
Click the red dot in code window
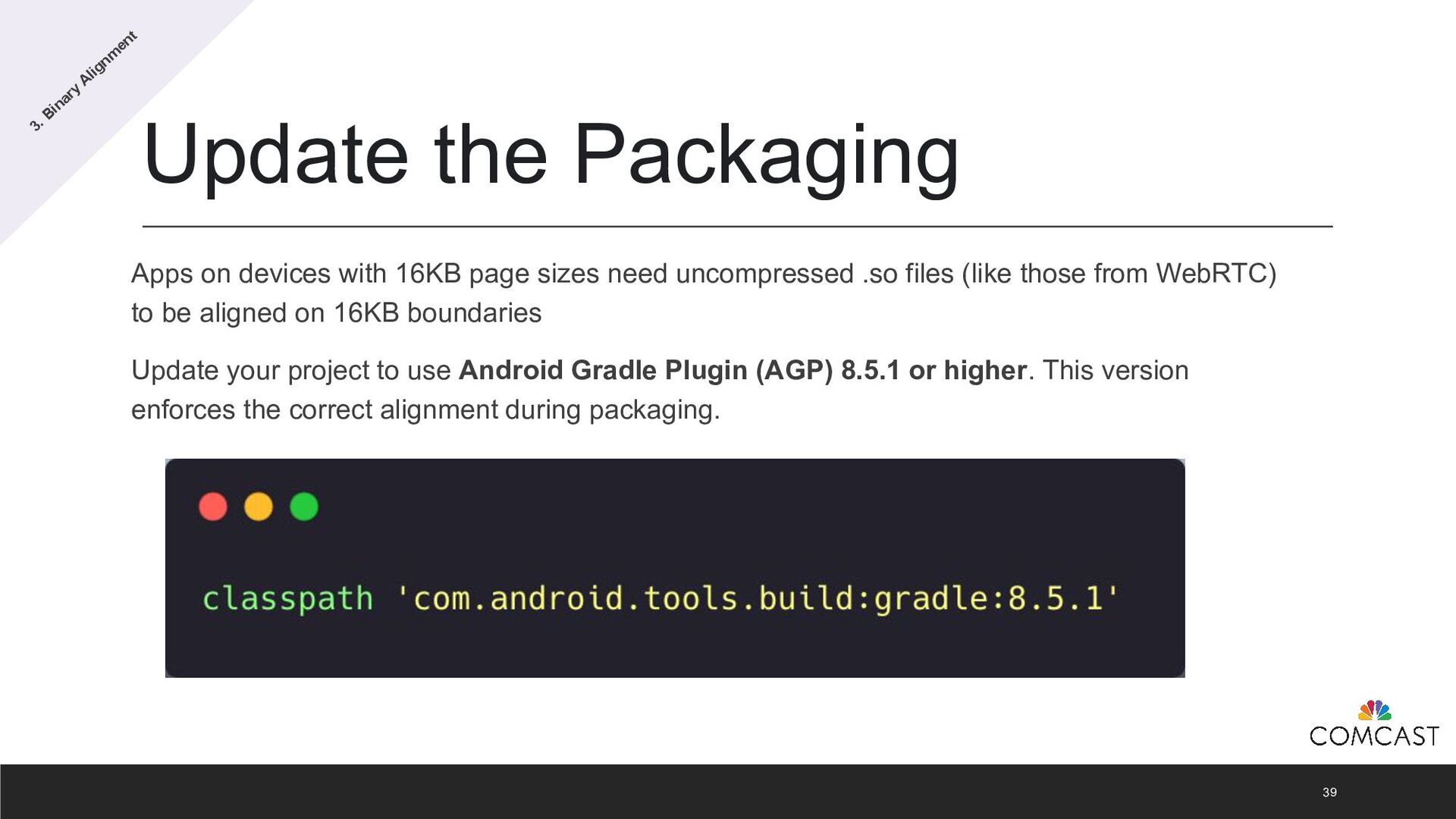[x=212, y=507]
